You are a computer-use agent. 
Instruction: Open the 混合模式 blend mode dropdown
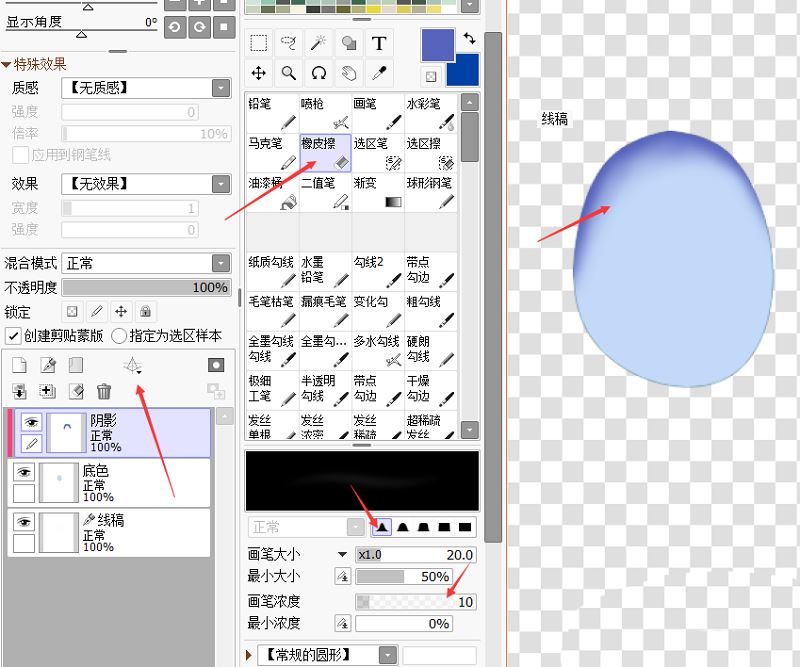coord(221,263)
